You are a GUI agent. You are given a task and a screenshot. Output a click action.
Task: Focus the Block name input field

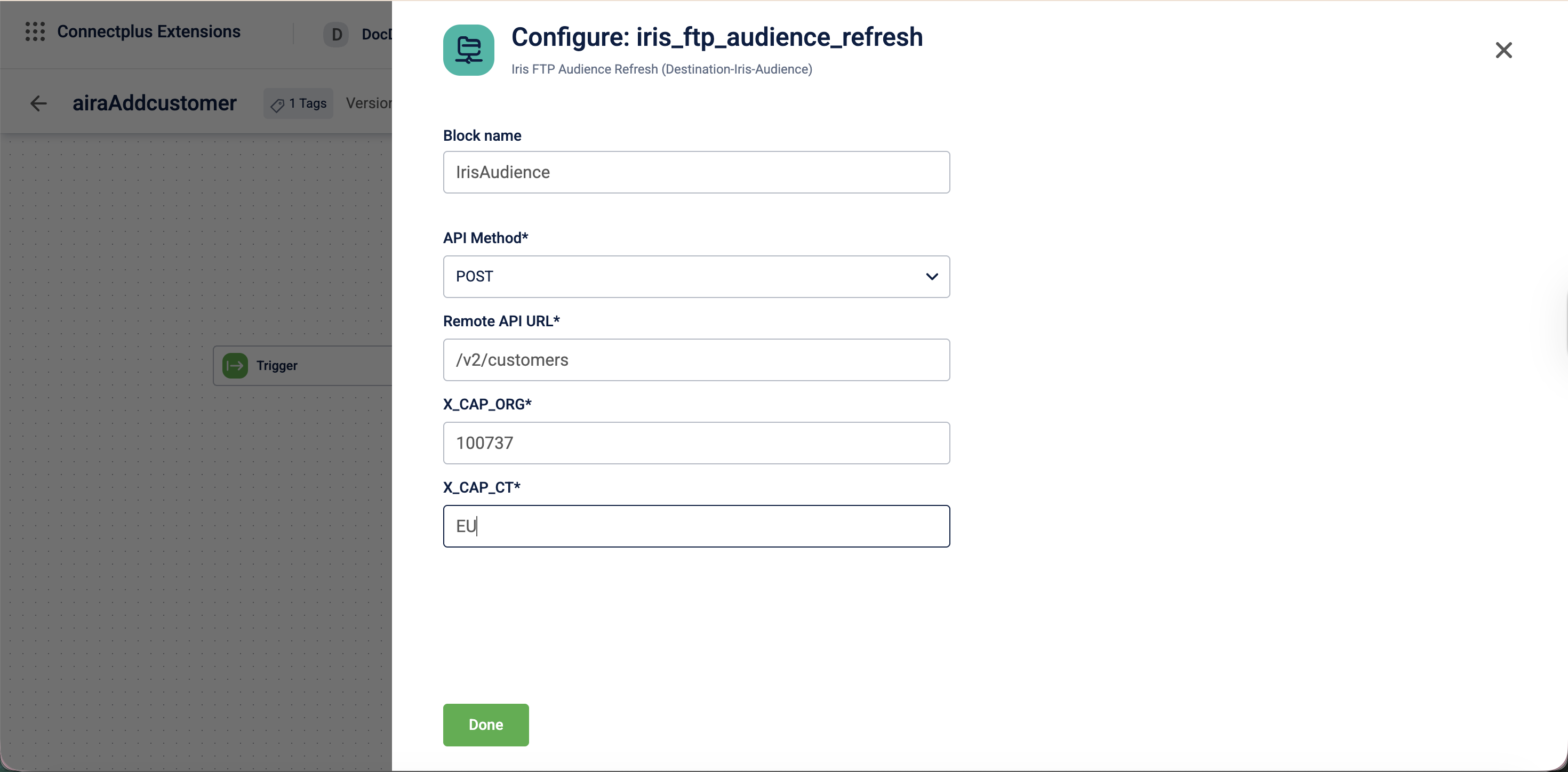696,172
